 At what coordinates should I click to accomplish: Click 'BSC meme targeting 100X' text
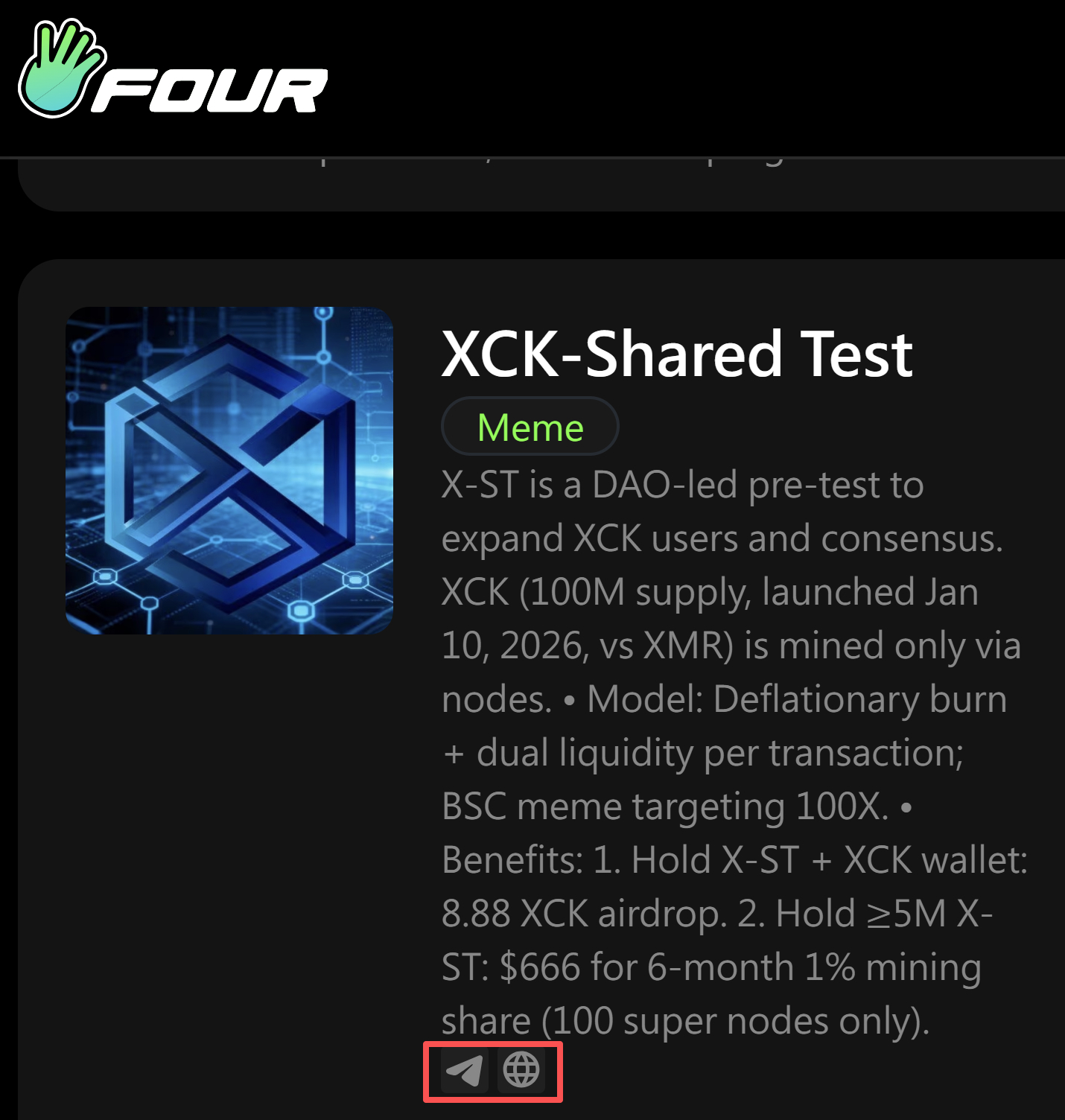click(665, 807)
